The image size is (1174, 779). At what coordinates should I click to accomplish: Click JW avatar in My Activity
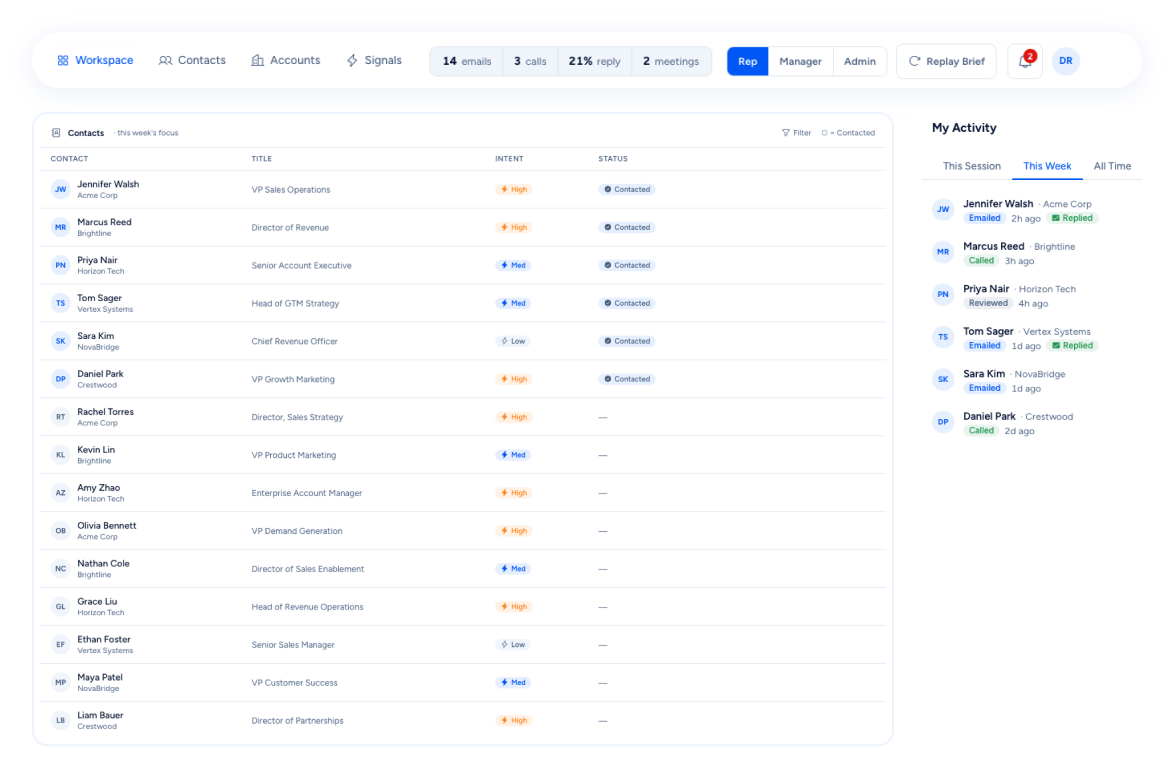tap(943, 210)
